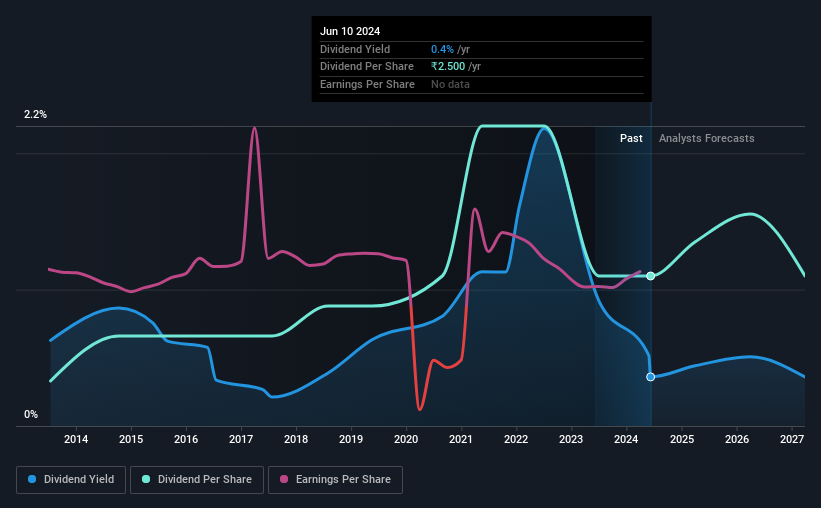This screenshot has width=821, height=508.
Task: Click the tooltip 'Dividend Per Share' row label
Action: click(x=367, y=67)
